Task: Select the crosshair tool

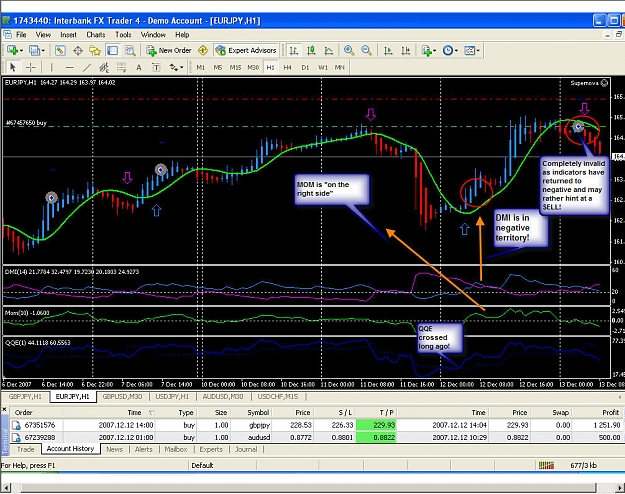Action: pos(31,67)
